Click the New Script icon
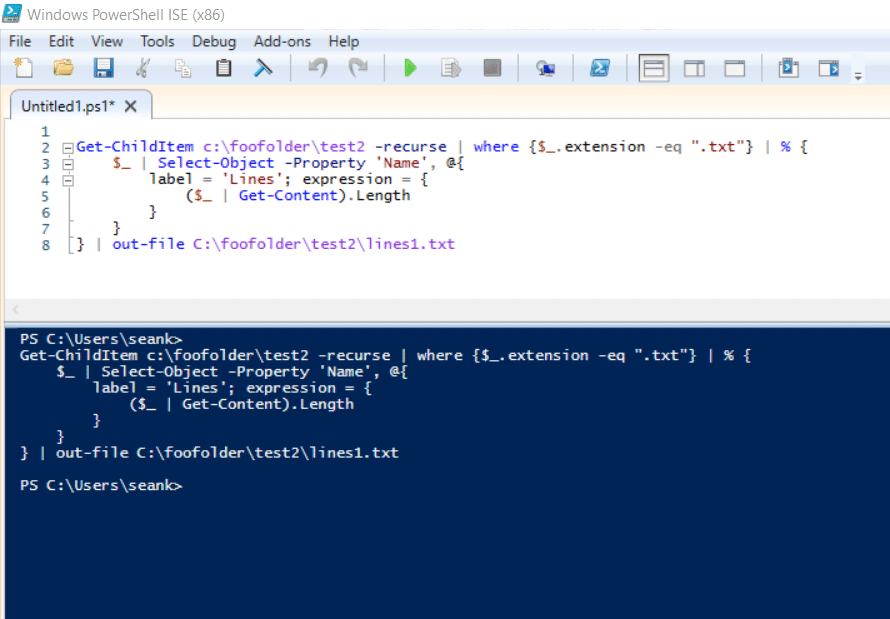The height and width of the screenshot is (619, 890). click(x=23, y=68)
